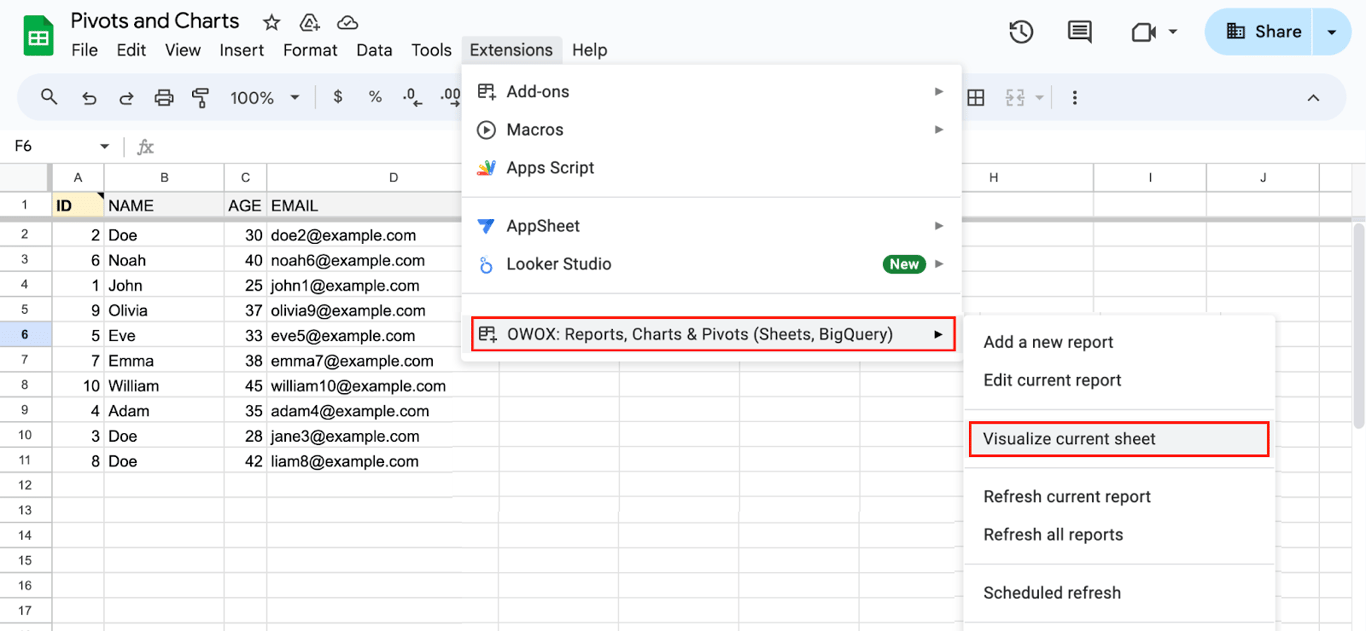Click the search magnifier in toolbar
The height and width of the screenshot is (631, 1366).
point(49,97)
